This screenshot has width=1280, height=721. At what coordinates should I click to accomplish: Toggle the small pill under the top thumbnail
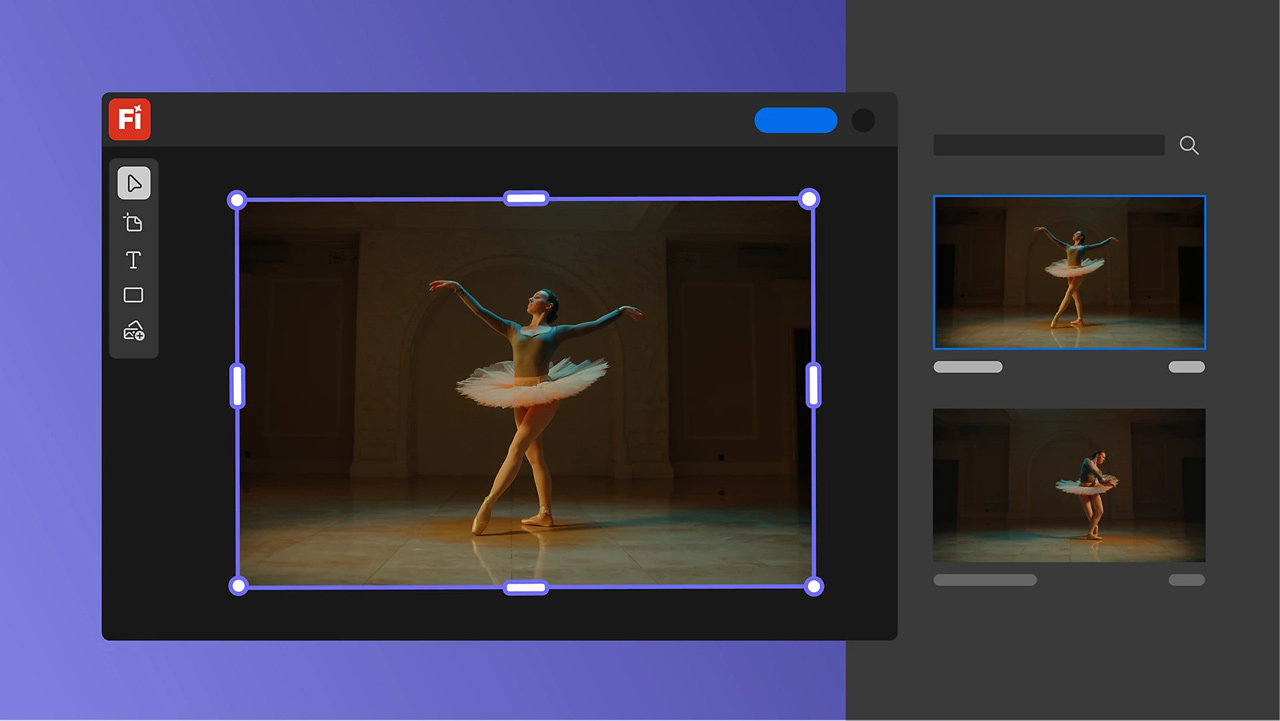967,367
